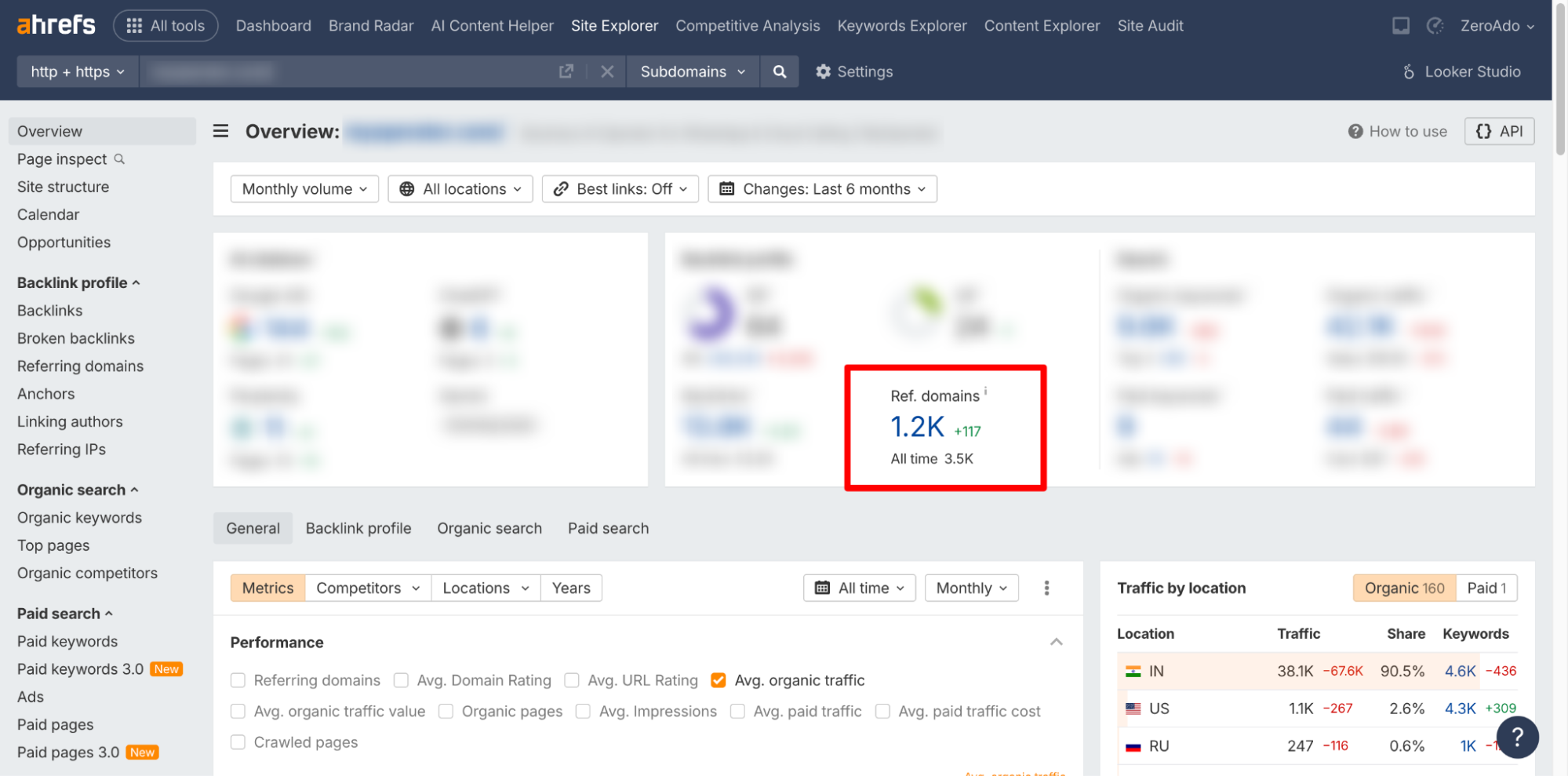Screen dimensions: 1568x776
Task: Click the notifications gauge icon beside ZeroAdo
Action: [x=1435, y=26]
